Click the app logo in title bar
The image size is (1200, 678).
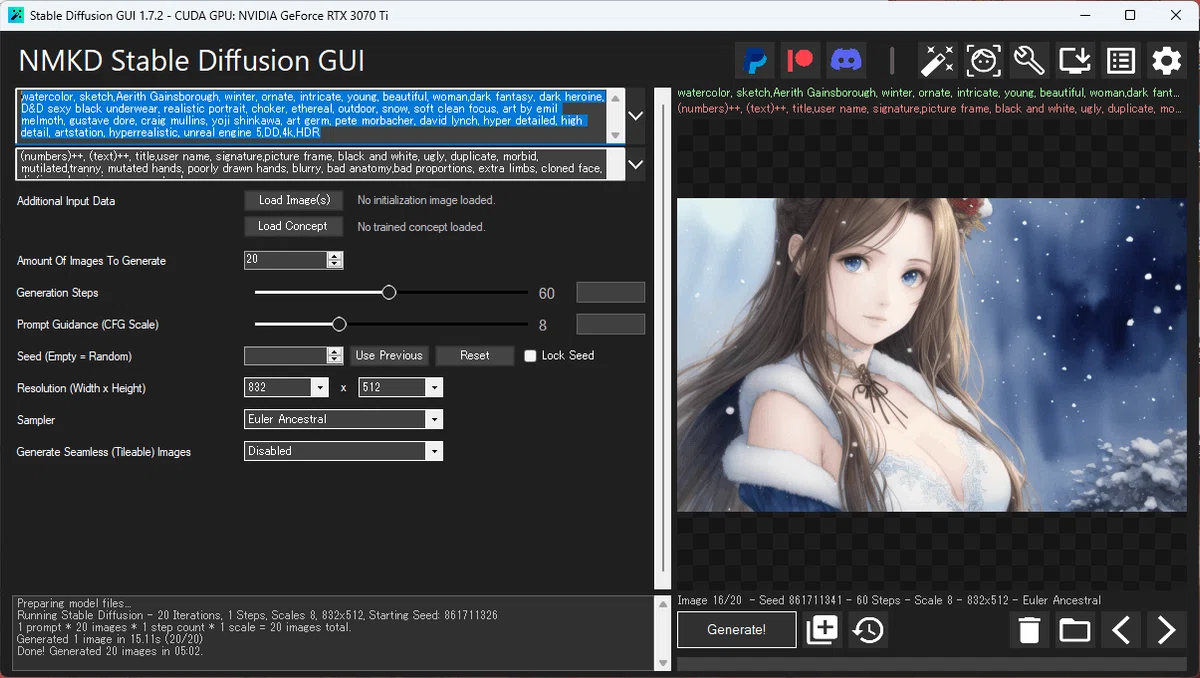coord(15,15)
